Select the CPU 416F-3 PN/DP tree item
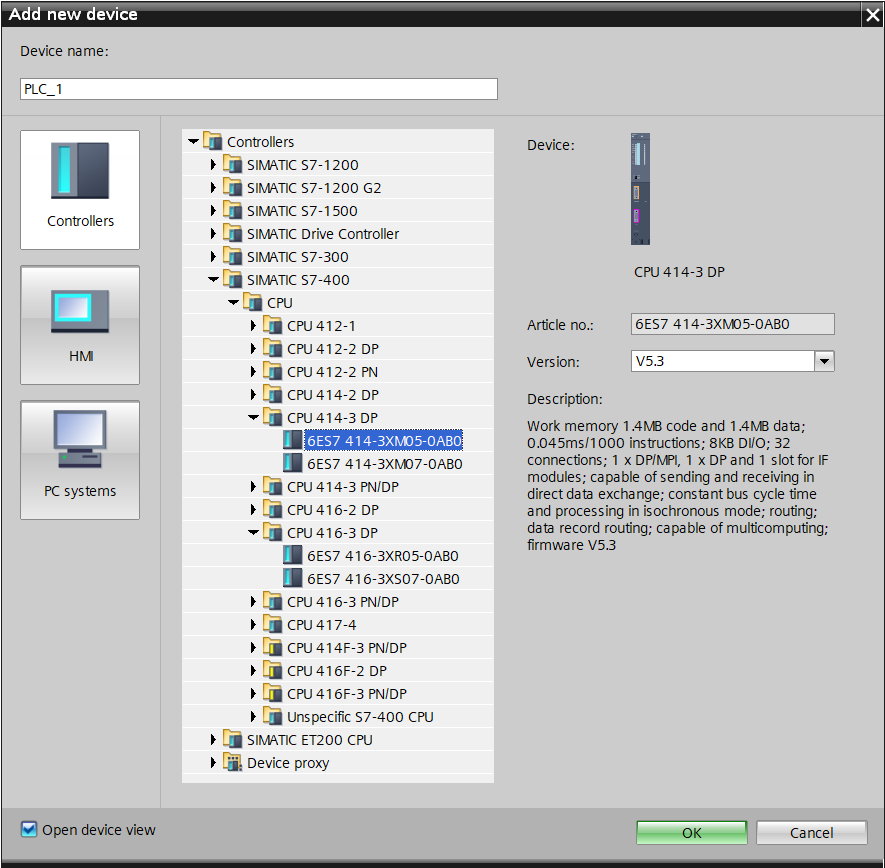The height and width of the screenshot is (868, 885). (x=347, y=694)
